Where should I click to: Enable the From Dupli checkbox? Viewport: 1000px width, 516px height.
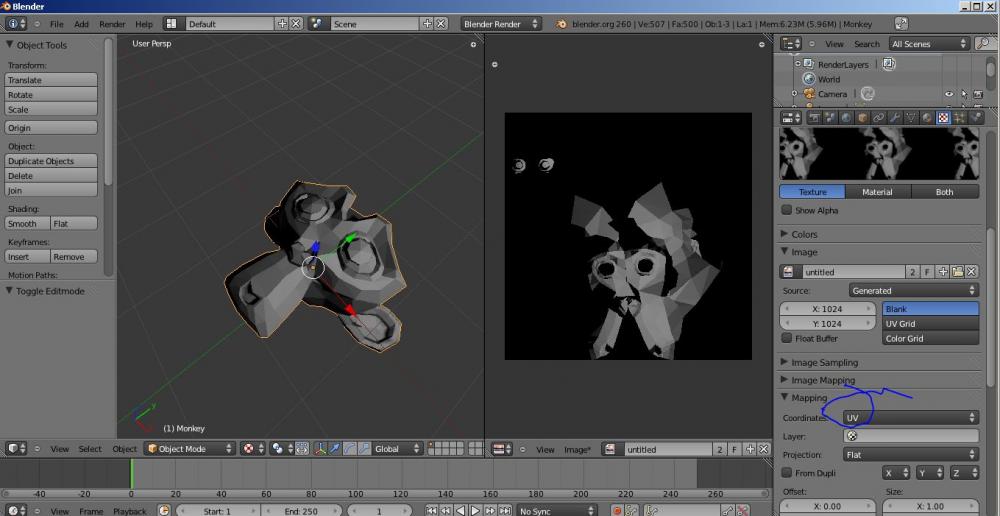click(x=786, y=473)
